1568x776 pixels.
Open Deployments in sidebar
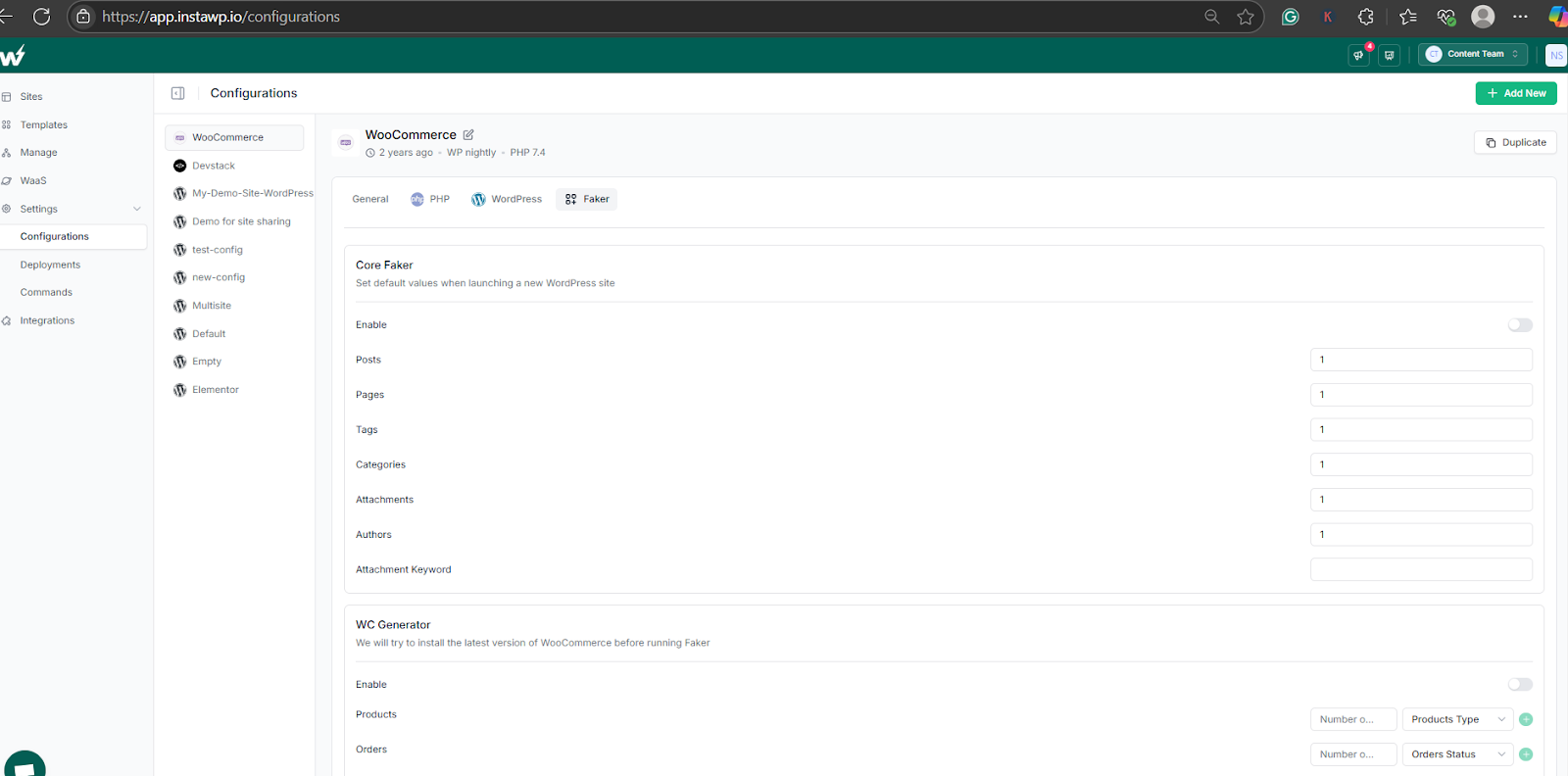(x=50, y=265)
